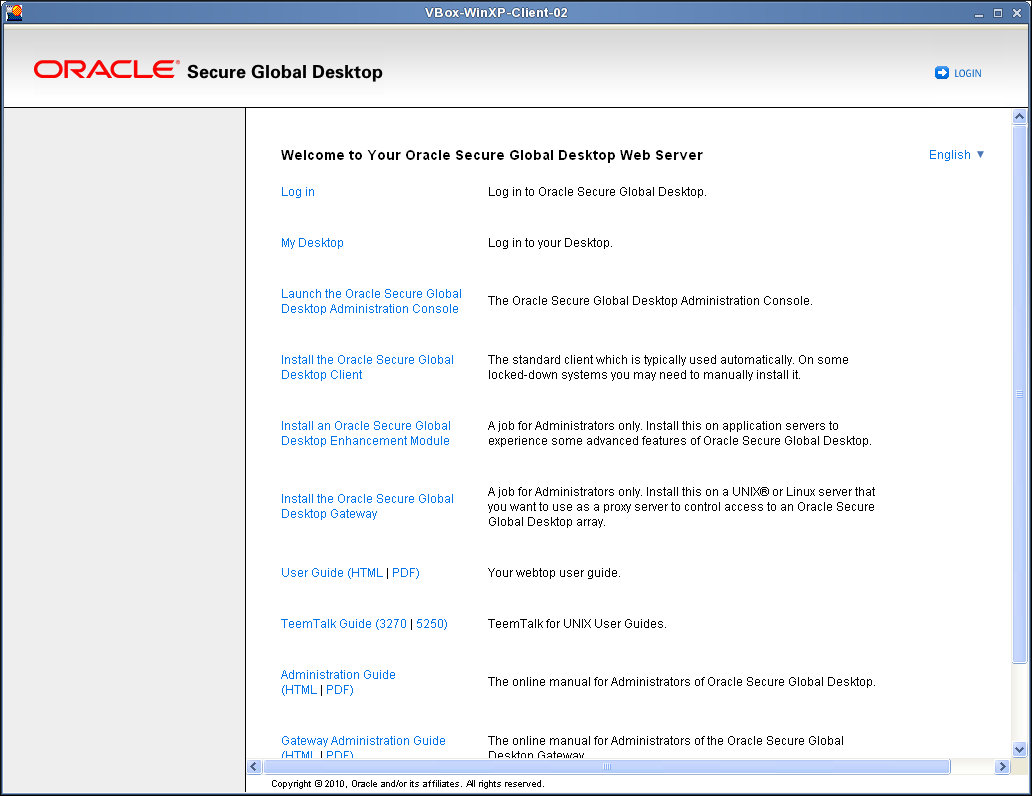Open the English language dropdown

click(956, 155)
